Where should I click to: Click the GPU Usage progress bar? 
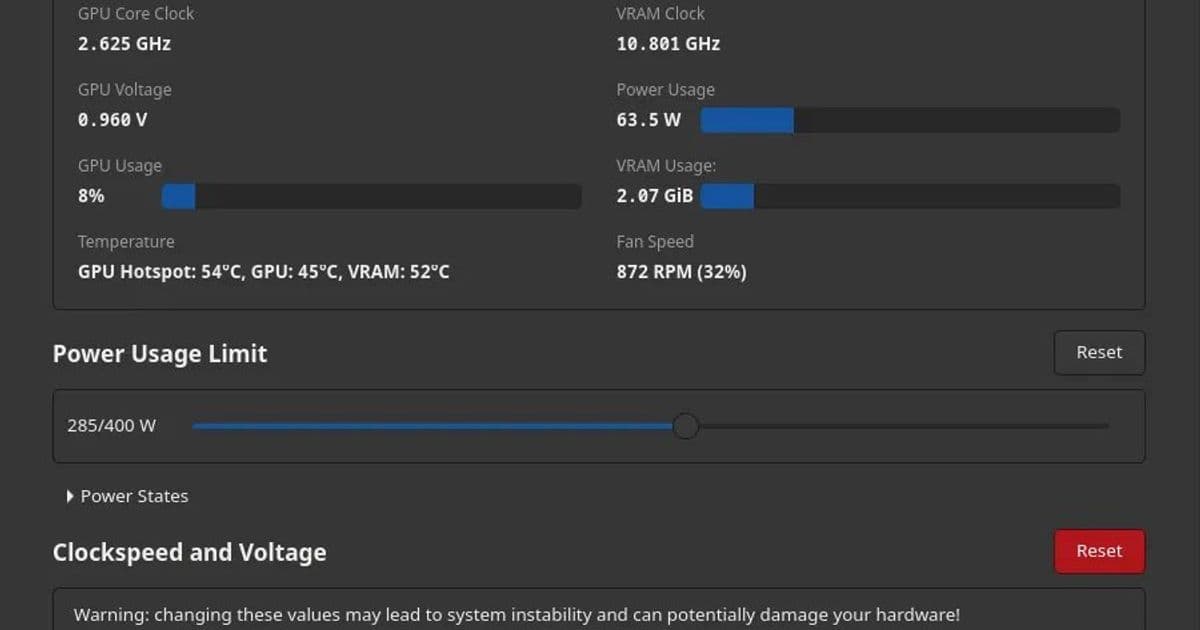pyautogui.click(x=370, y=196)
